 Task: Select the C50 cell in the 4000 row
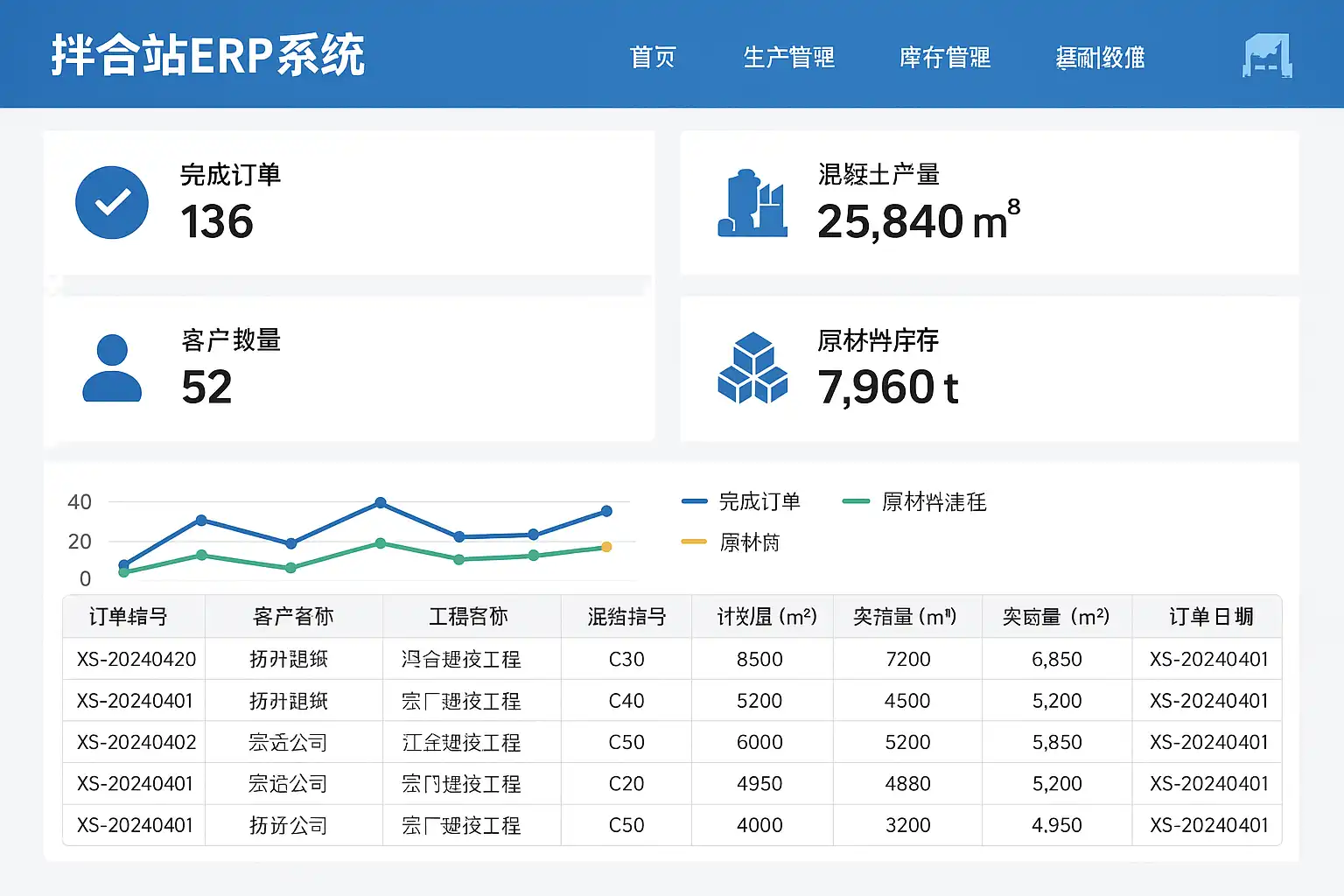pyautogui.click(x=626, y=825)
